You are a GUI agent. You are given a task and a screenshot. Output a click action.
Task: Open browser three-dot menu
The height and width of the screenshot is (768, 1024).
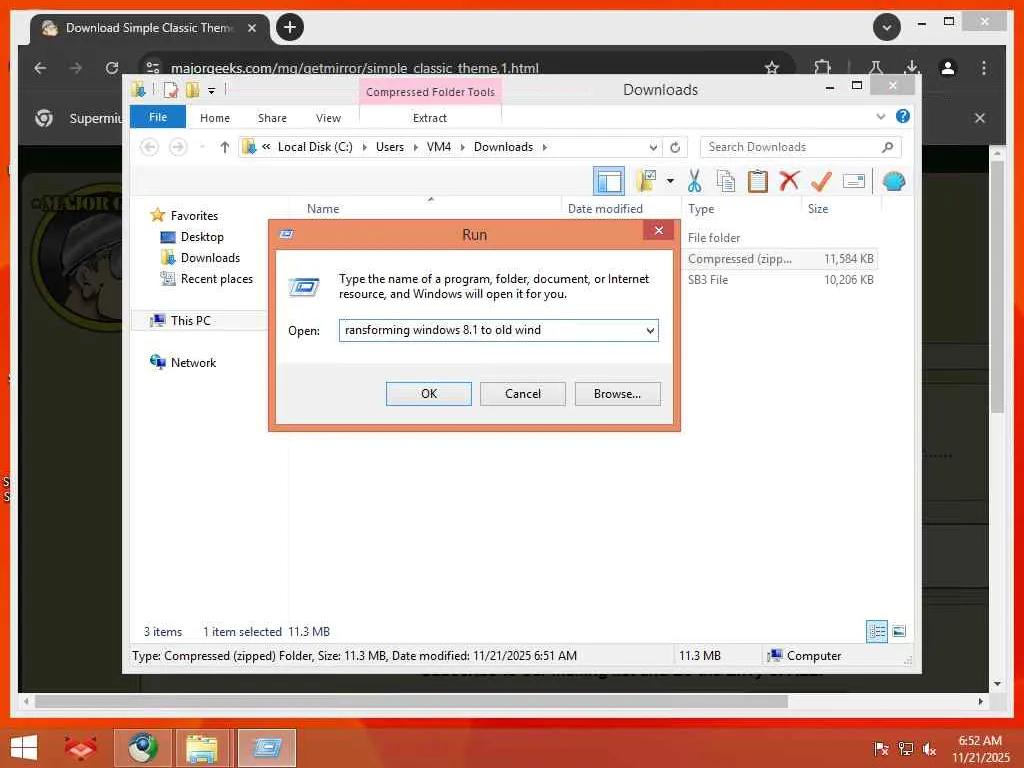984,68
